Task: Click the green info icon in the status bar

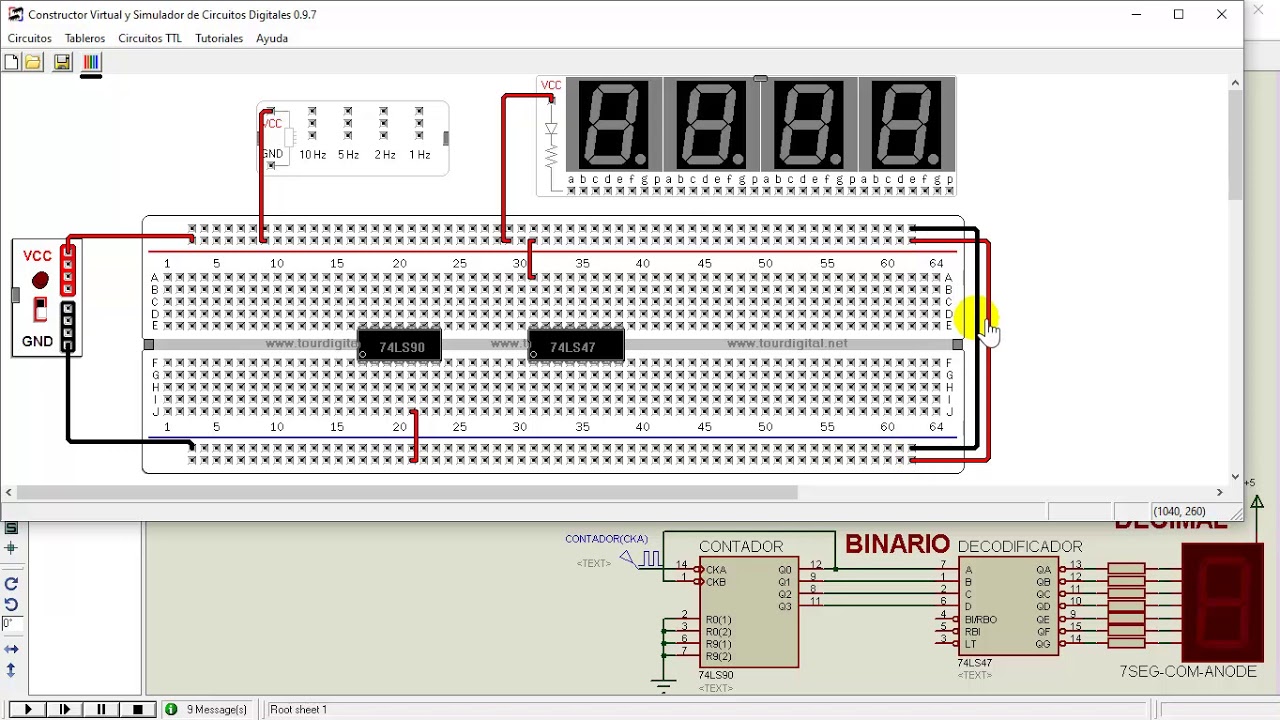Action: pos(171,709)
